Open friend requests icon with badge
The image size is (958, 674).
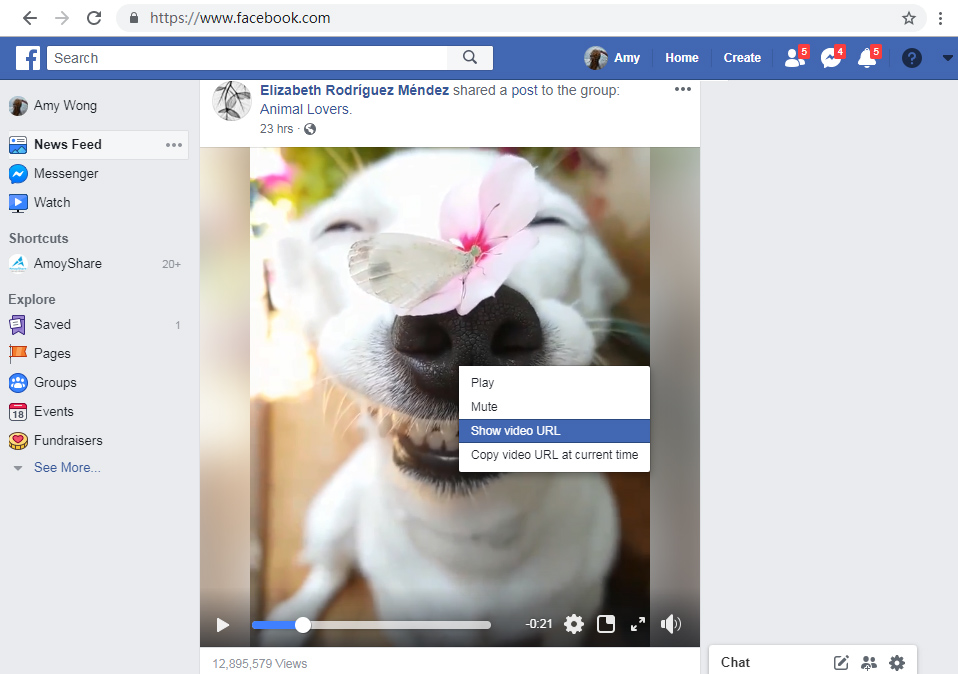796,57
